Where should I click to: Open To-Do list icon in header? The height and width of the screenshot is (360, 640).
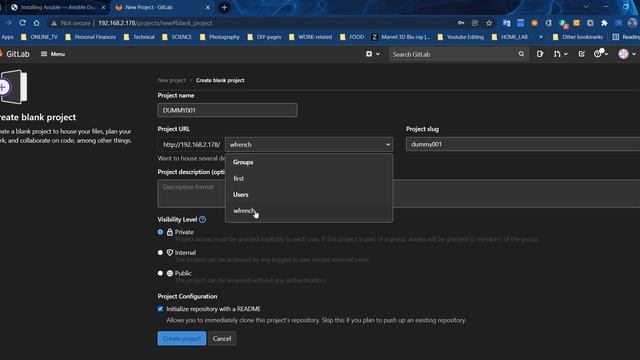coord(582,54)
